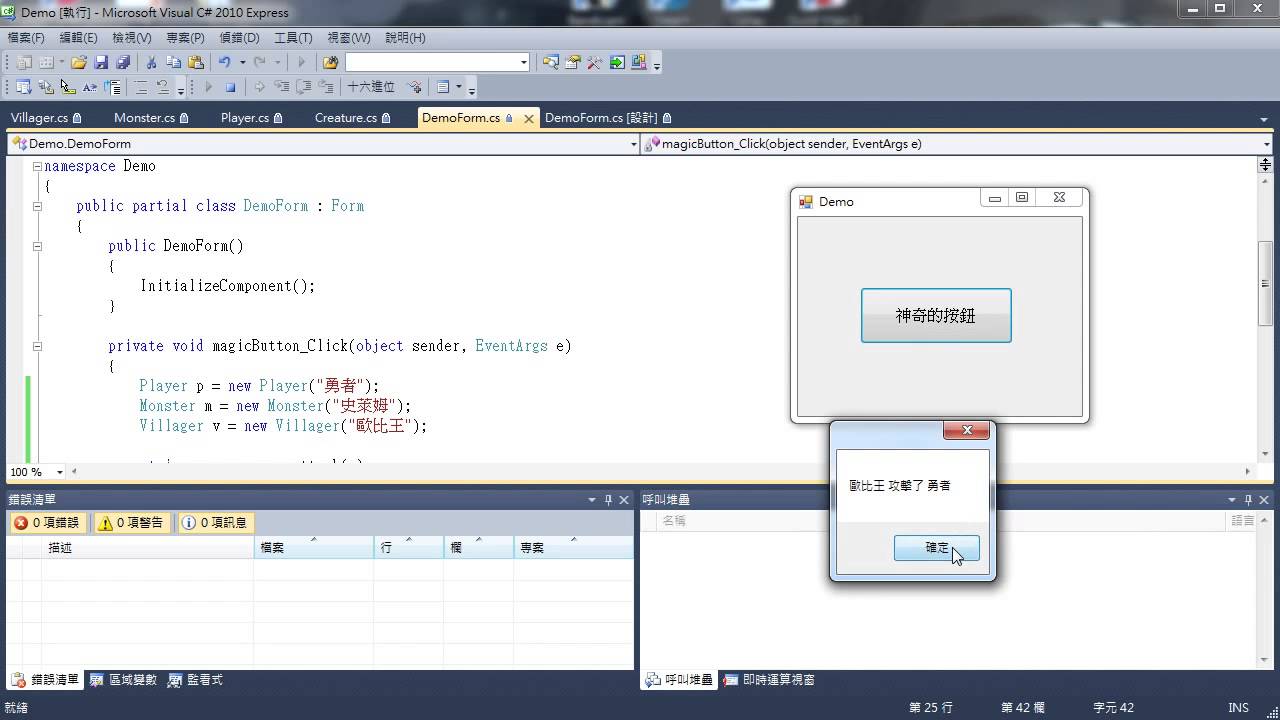Open the 100 % zoom dropdown
Screen dimensions: 1280x720
pyautogui.click(x=60, y=472)
